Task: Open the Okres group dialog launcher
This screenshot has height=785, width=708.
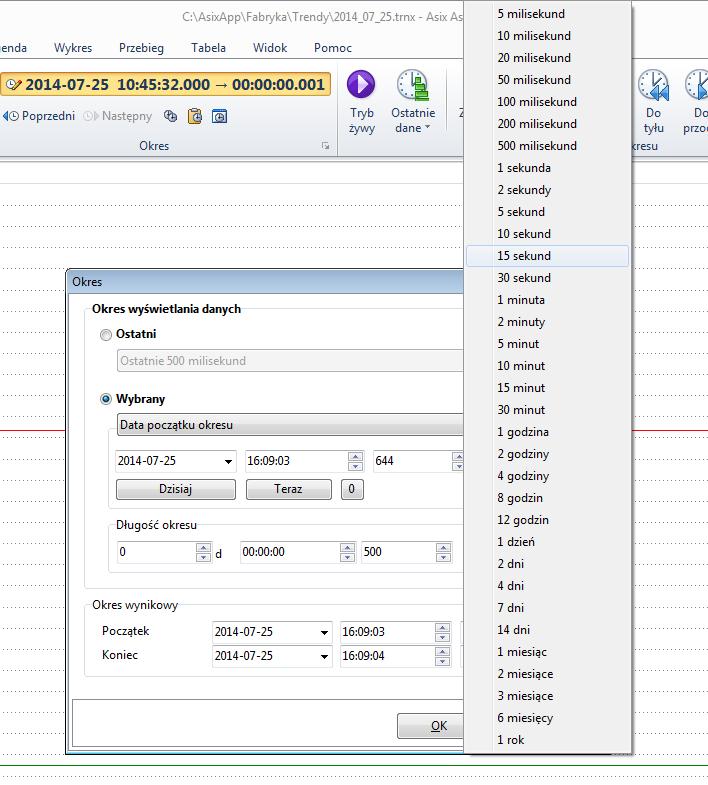Action: (x=325, y=146)
